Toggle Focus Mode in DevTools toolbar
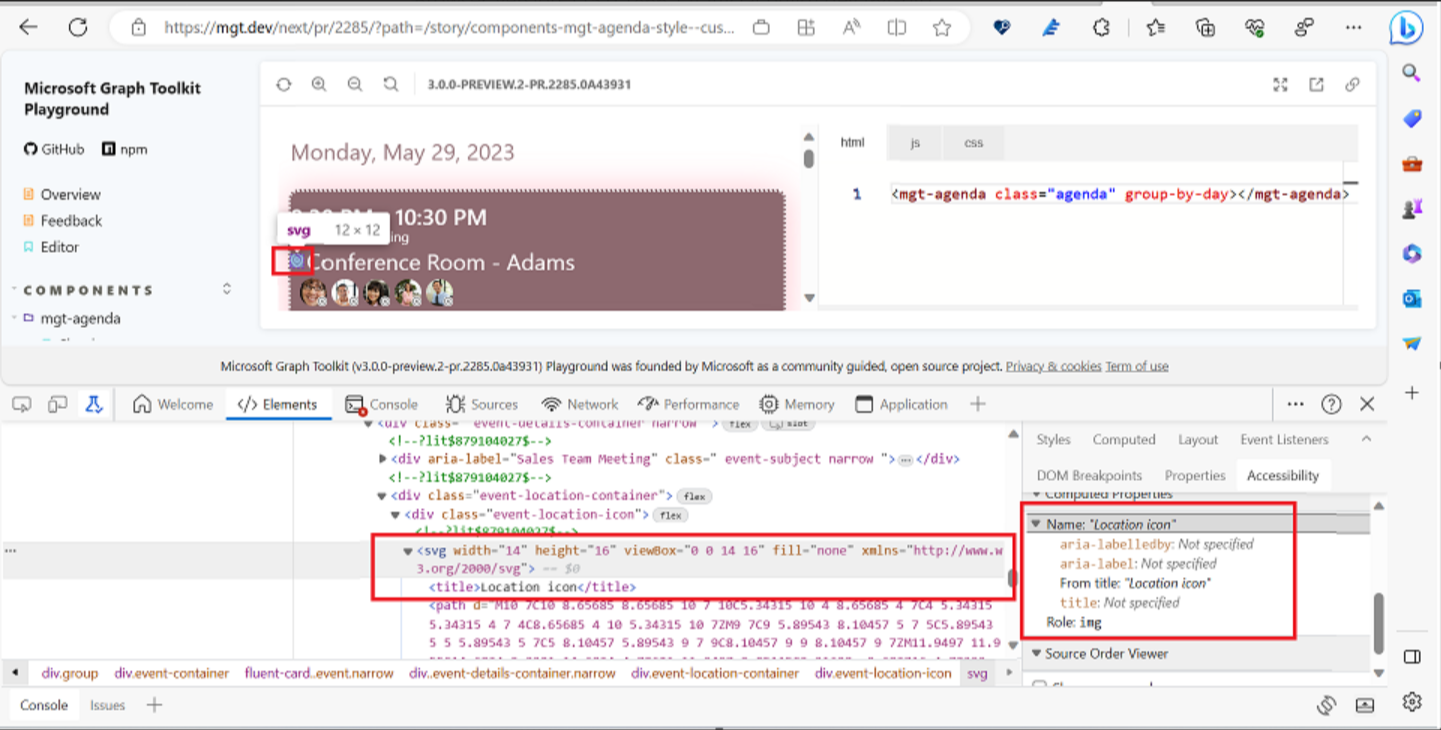This screenshot has width=1441, height=730. (x=93, y=403)
